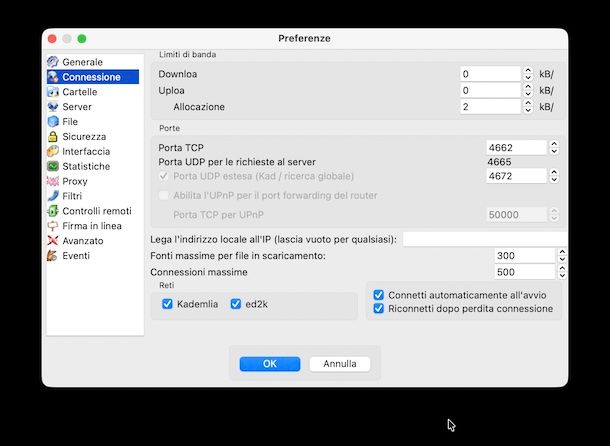The width and height of the screenshot is (610, 446).
Task: Click the Annulla button
Action: [339, 364]
